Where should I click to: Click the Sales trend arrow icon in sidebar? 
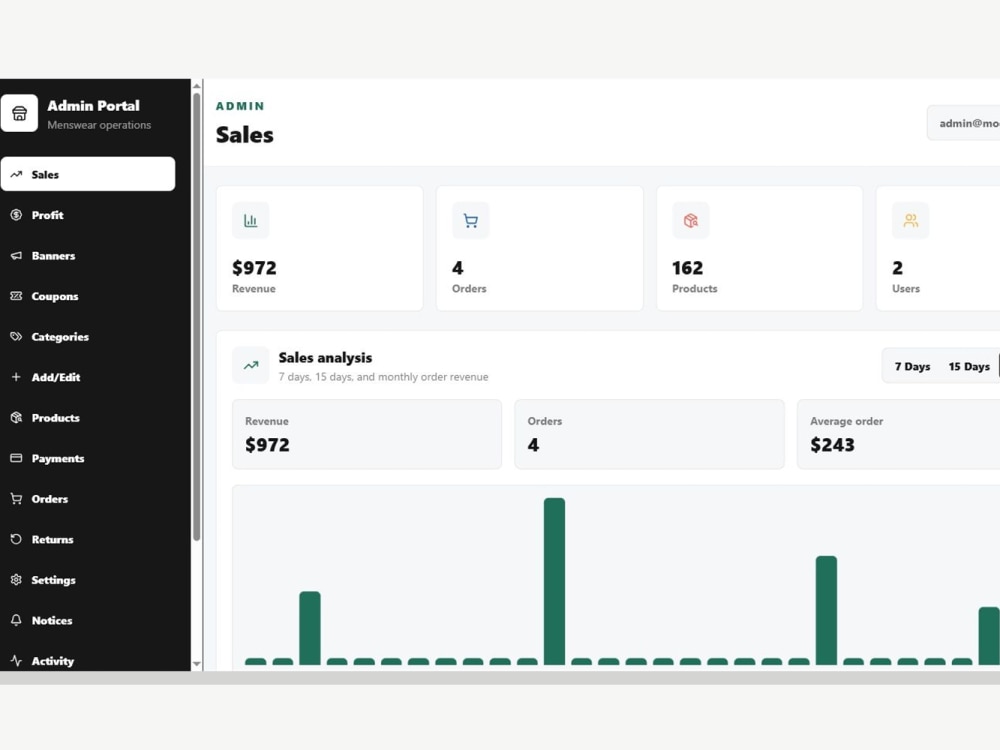coord(17,174)
